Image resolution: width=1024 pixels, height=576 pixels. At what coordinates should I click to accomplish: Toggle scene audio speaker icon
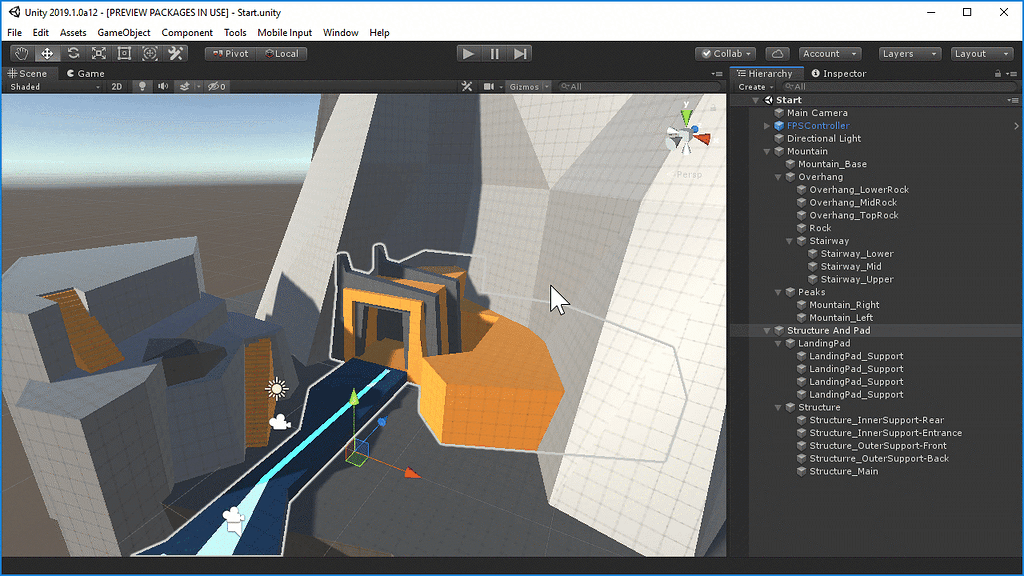pyautogui.click(x=163, y=86)
